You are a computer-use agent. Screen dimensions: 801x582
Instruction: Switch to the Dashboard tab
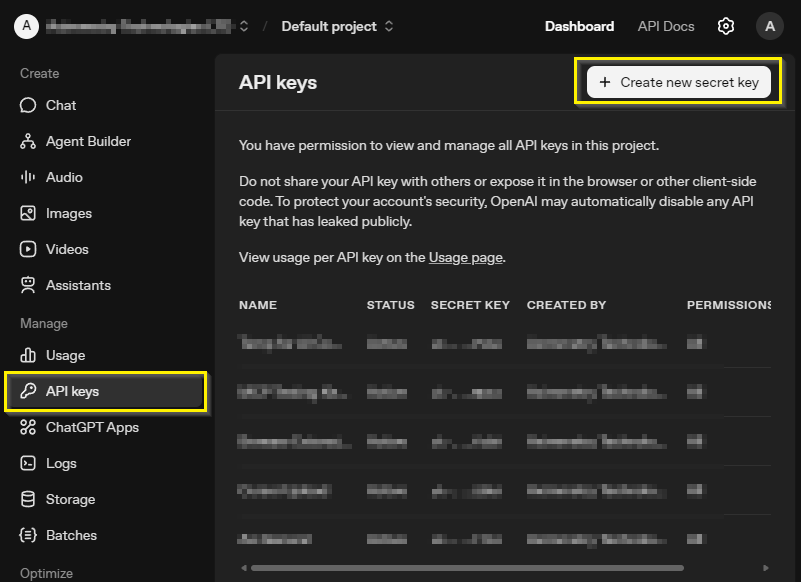579,26
